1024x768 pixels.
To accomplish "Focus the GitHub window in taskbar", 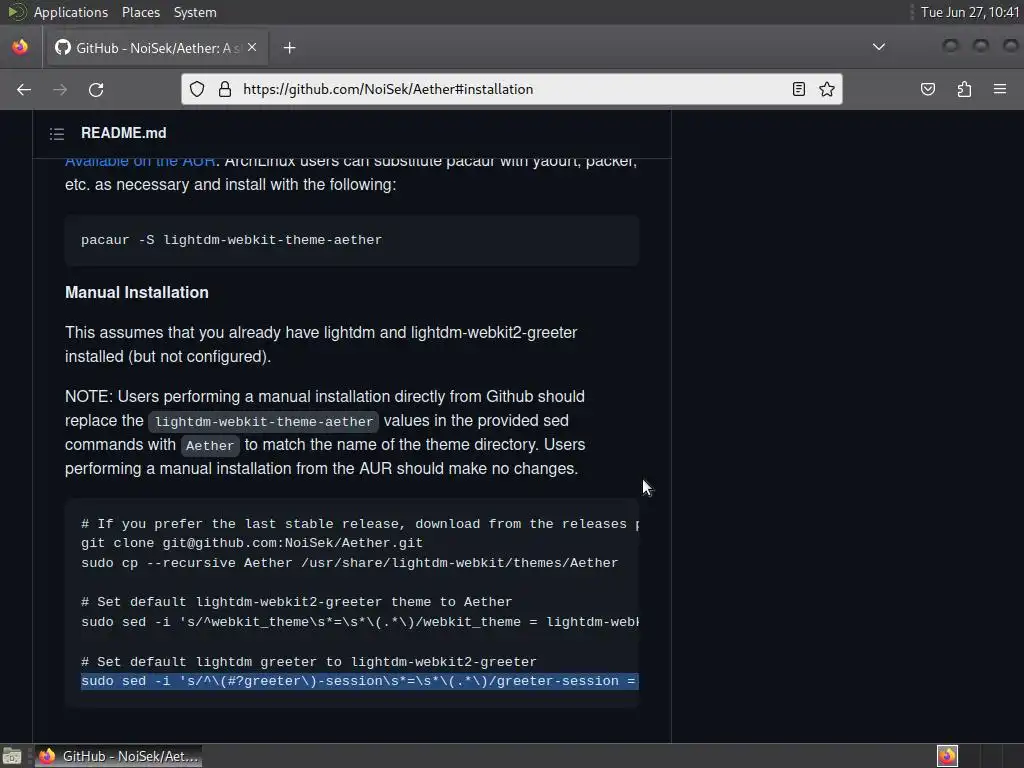I will (118, 756).
